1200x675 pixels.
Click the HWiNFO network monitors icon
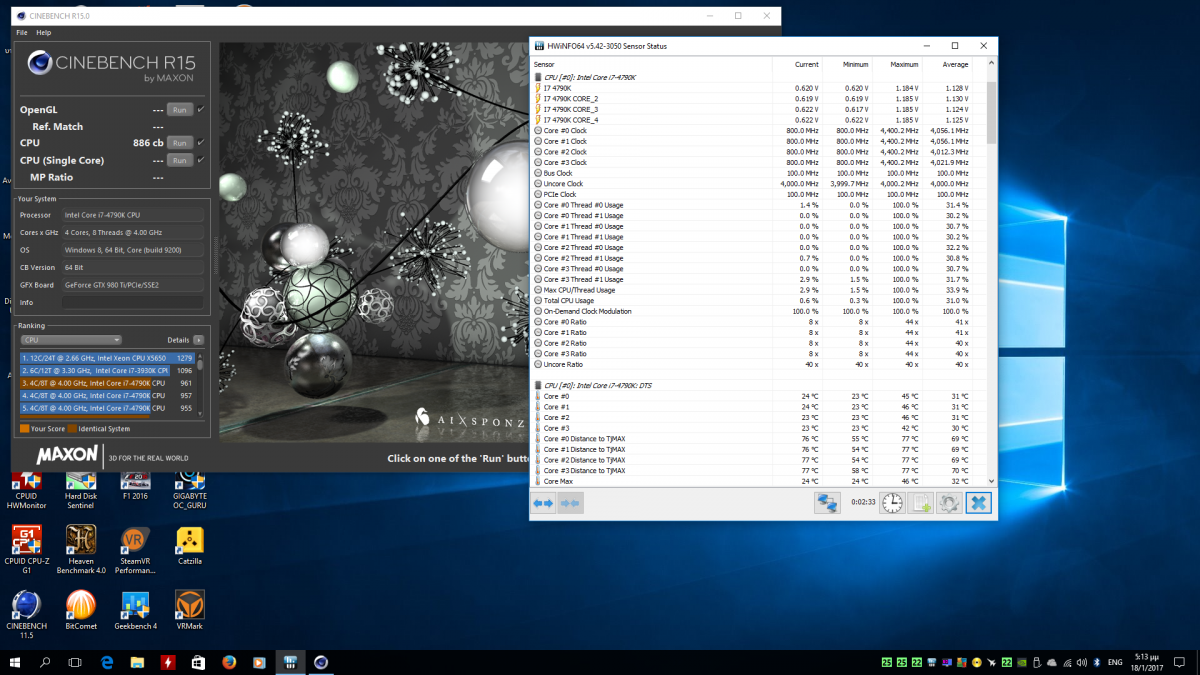827,503
